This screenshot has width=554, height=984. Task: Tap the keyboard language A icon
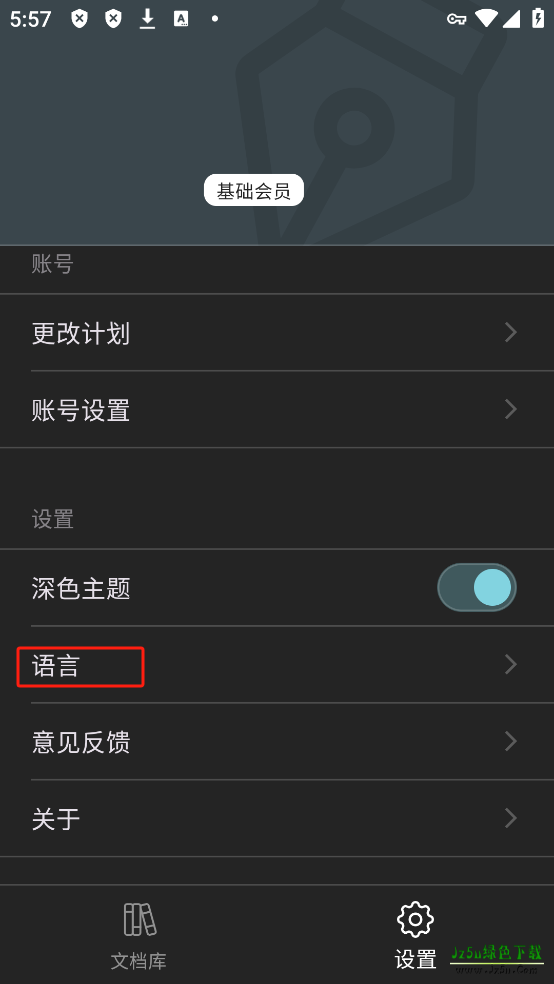click(x=181, y=19)
